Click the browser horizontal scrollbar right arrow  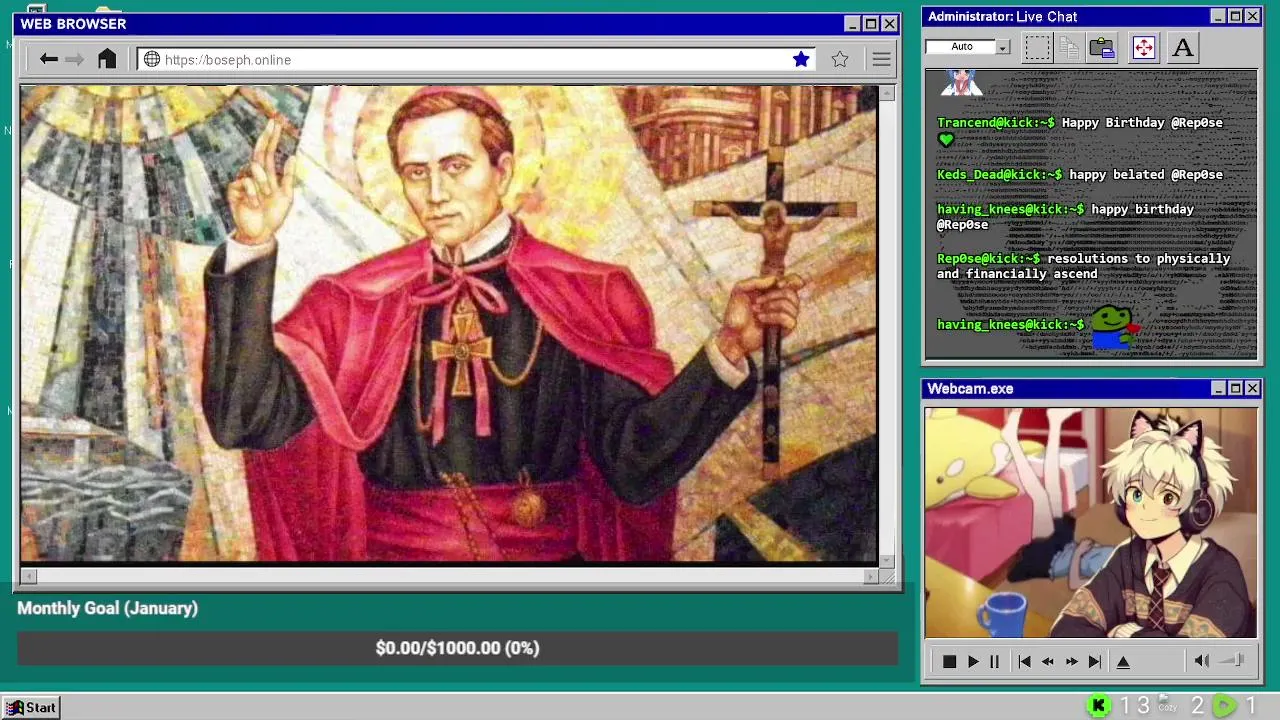point(870,576)
